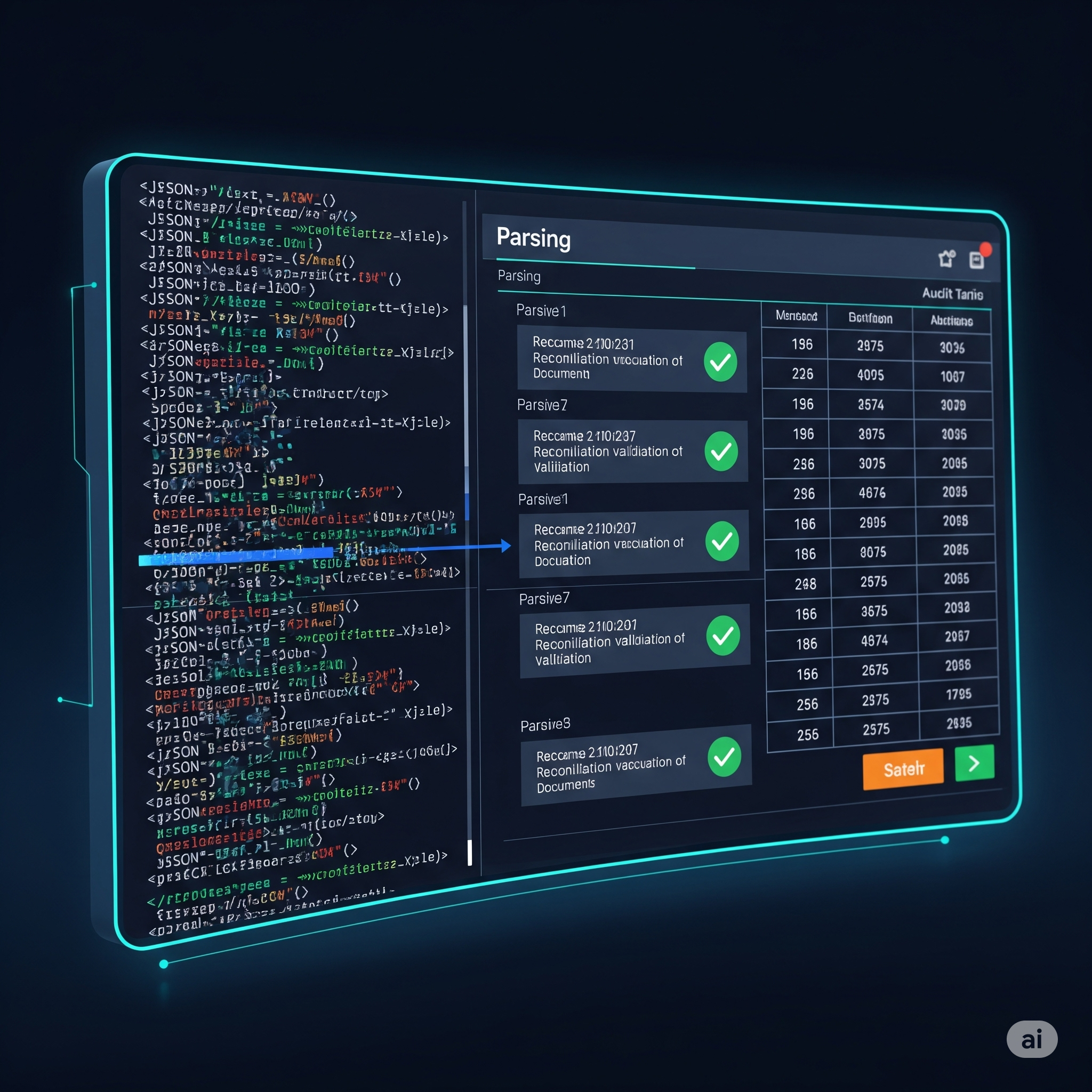Sort by the Abctians column header
Viewport: 1092px width, 1092px height.
951,320
